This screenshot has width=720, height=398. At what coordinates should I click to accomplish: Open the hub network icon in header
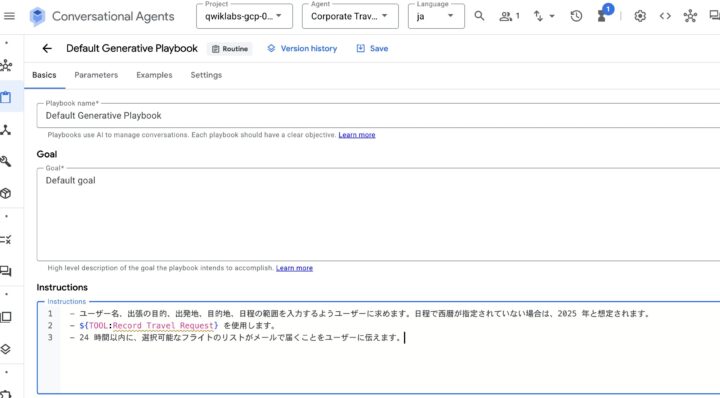690,16
